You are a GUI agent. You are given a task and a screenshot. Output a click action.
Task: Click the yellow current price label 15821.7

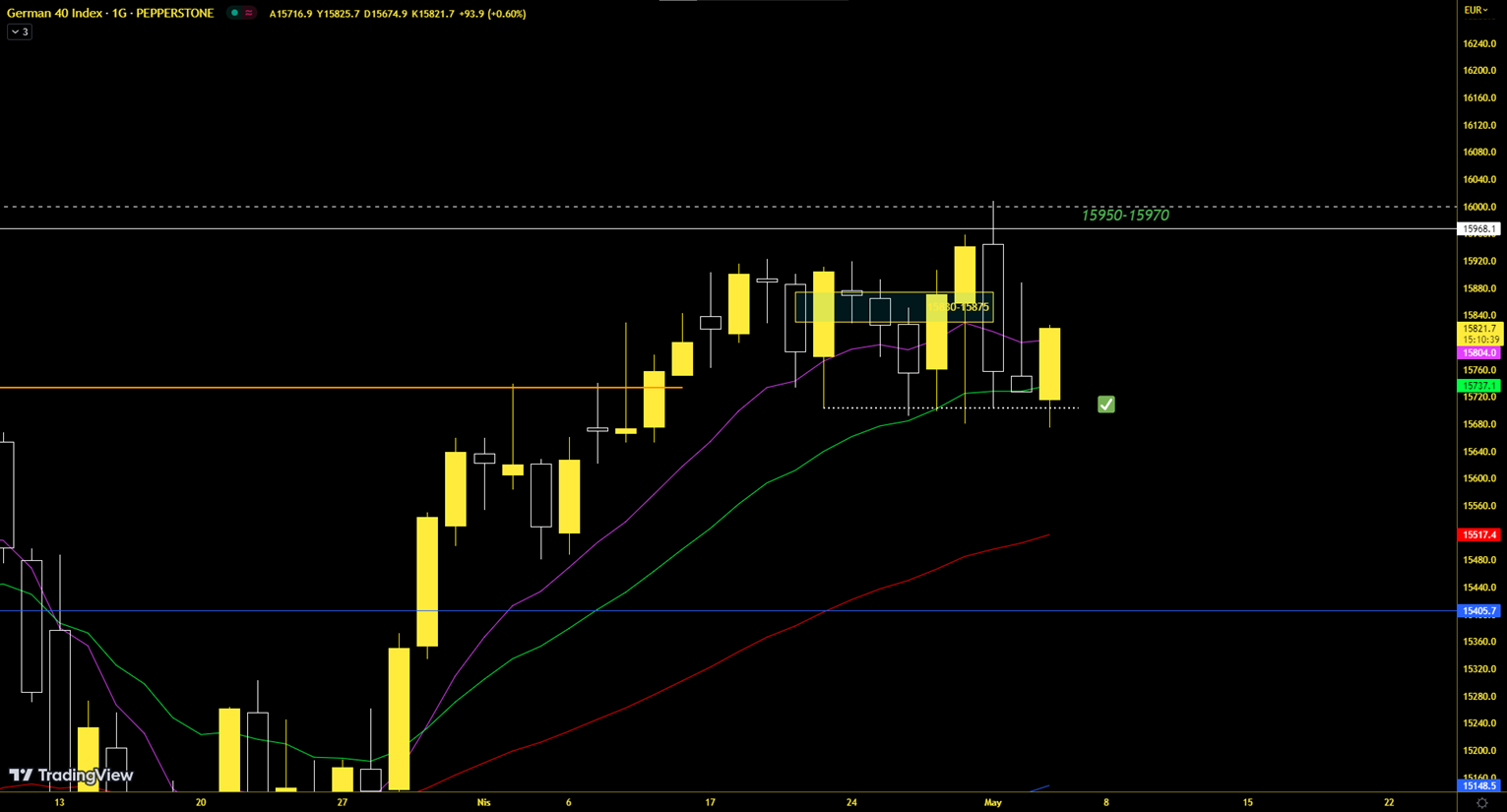tap(1478, 329)
